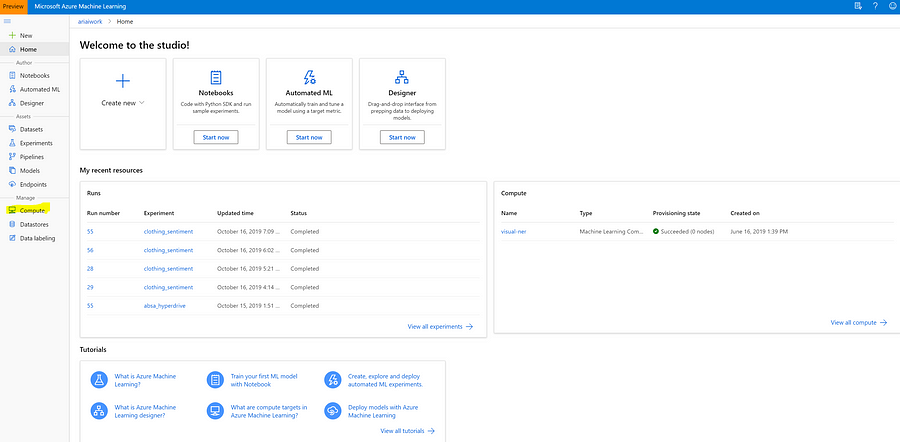Expand the Create new dropdown chevron

pyautogui.click(x=141, y=103)
